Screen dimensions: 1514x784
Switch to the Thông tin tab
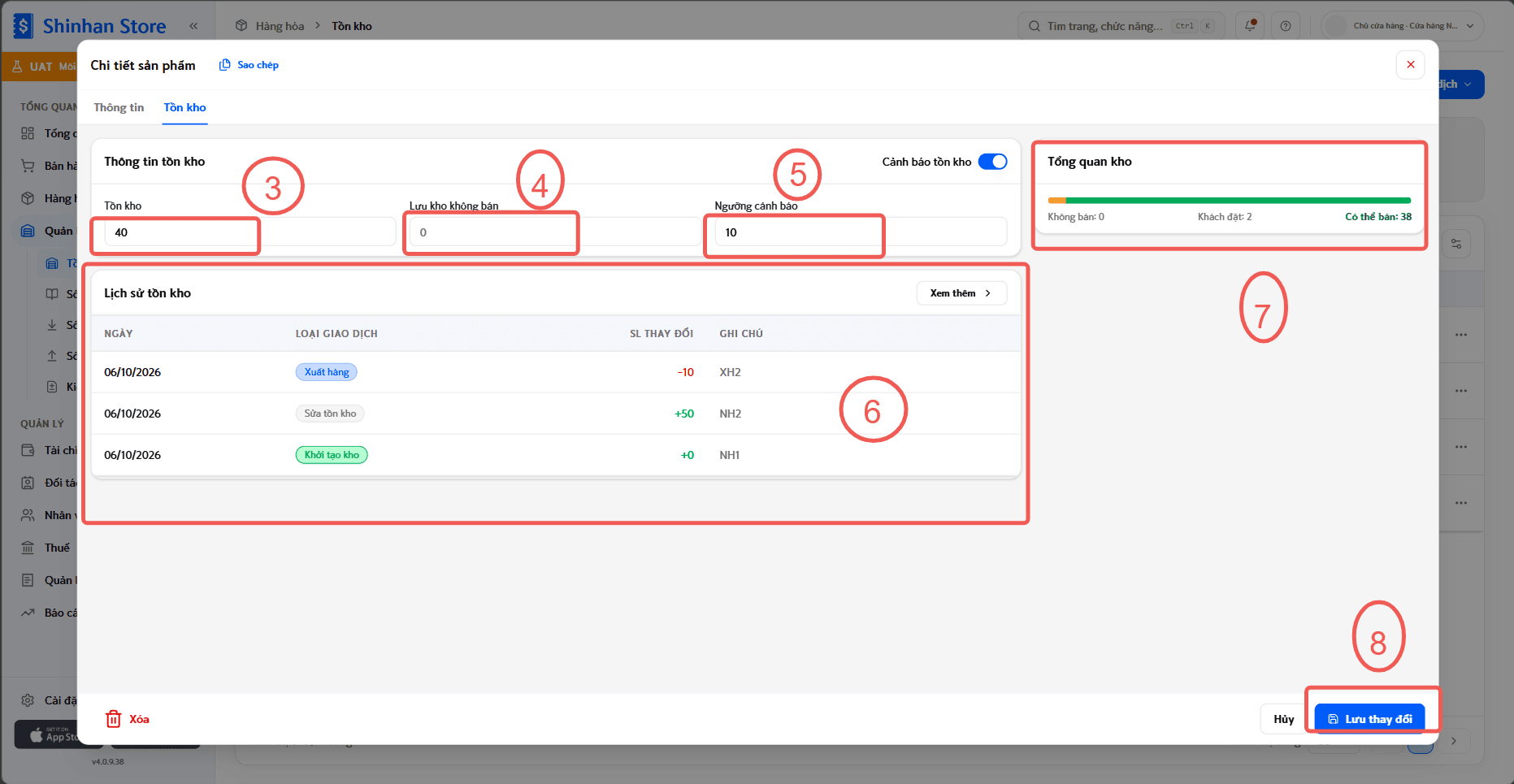[x=119, y=107]
